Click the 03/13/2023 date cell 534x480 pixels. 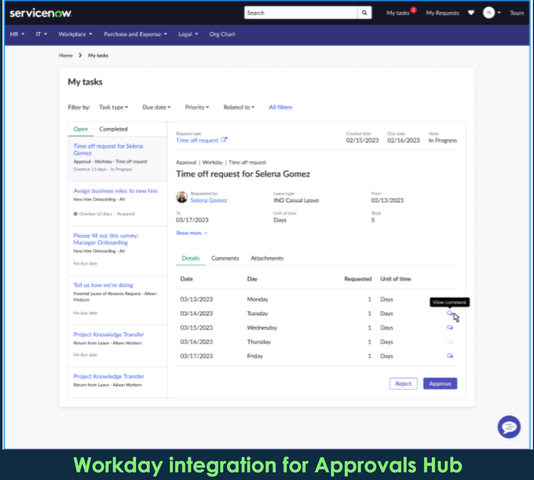click(197, 299)
